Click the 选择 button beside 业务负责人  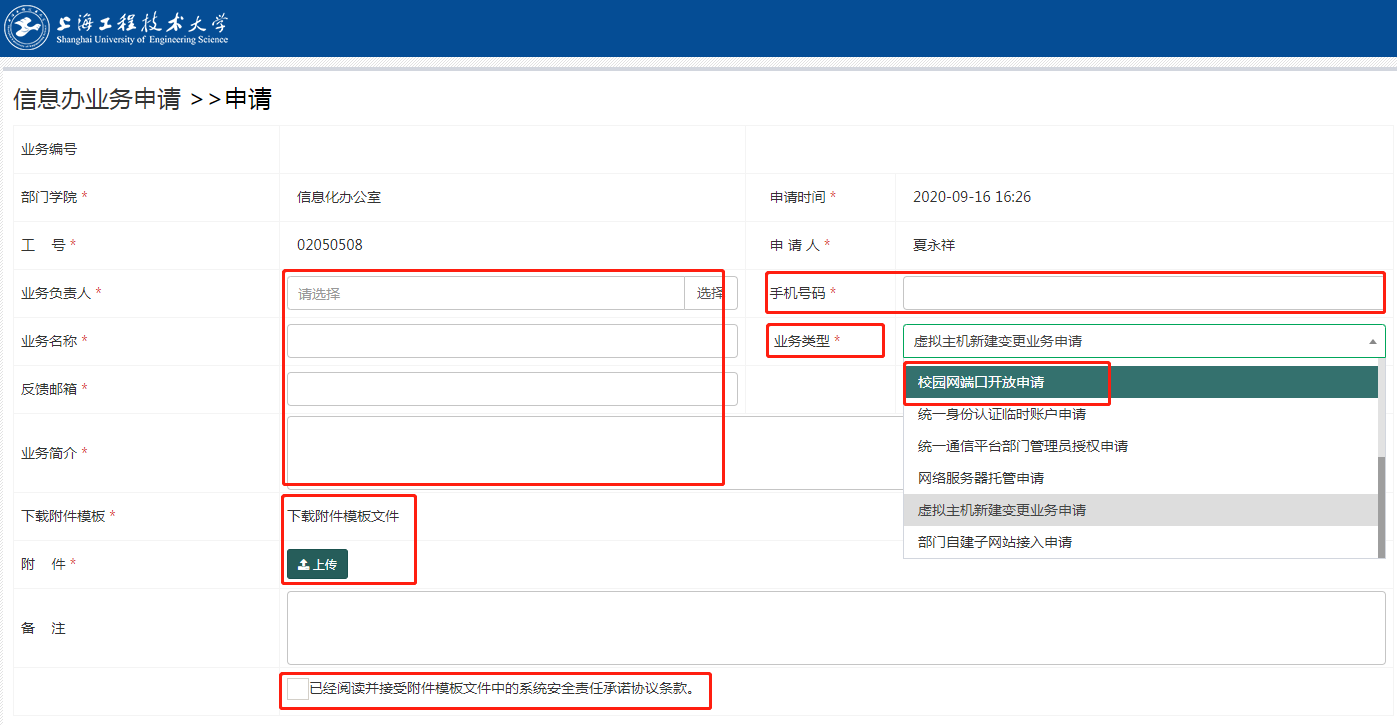[710, 293]
